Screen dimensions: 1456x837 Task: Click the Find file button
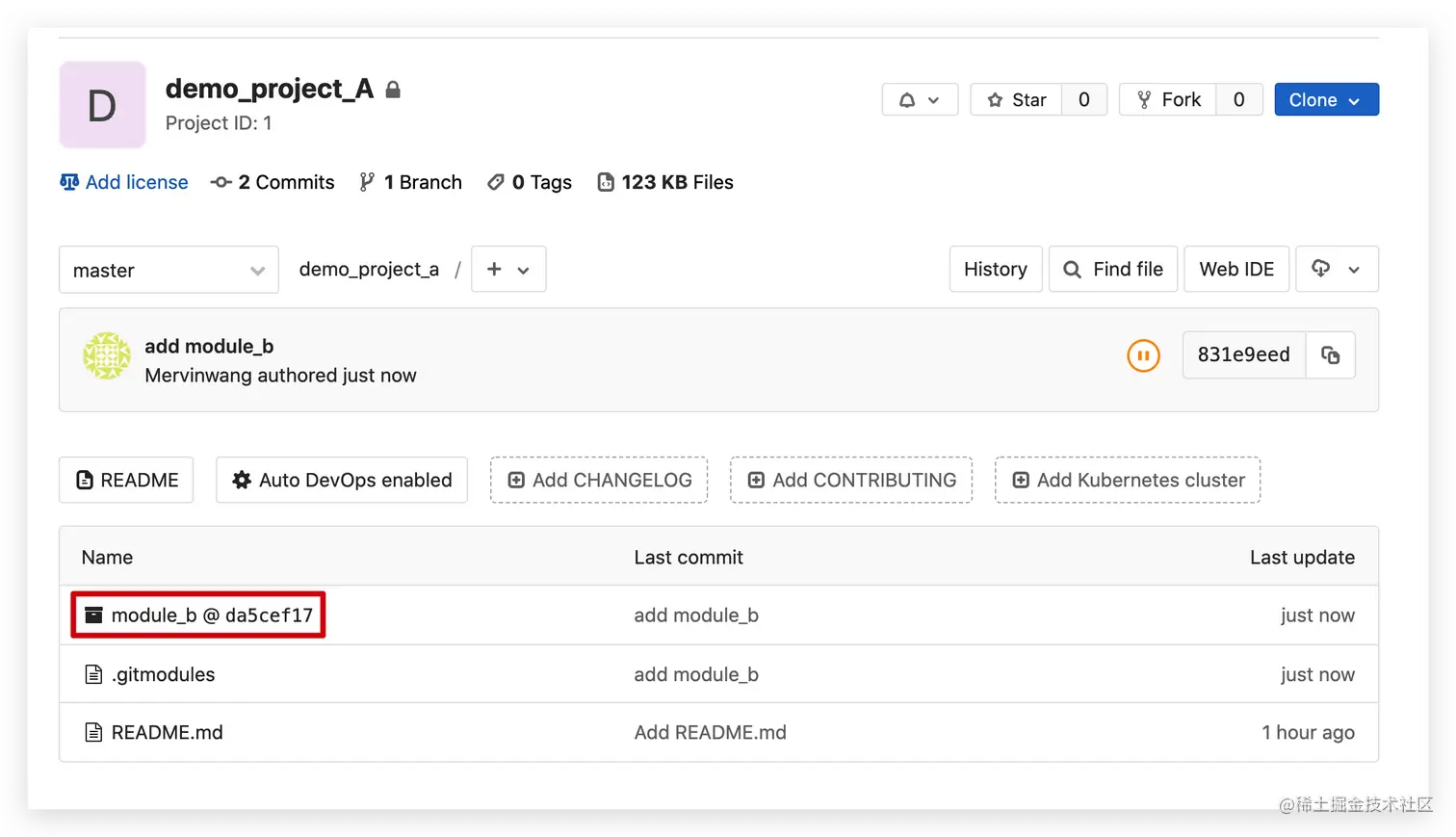point(1113,269)
